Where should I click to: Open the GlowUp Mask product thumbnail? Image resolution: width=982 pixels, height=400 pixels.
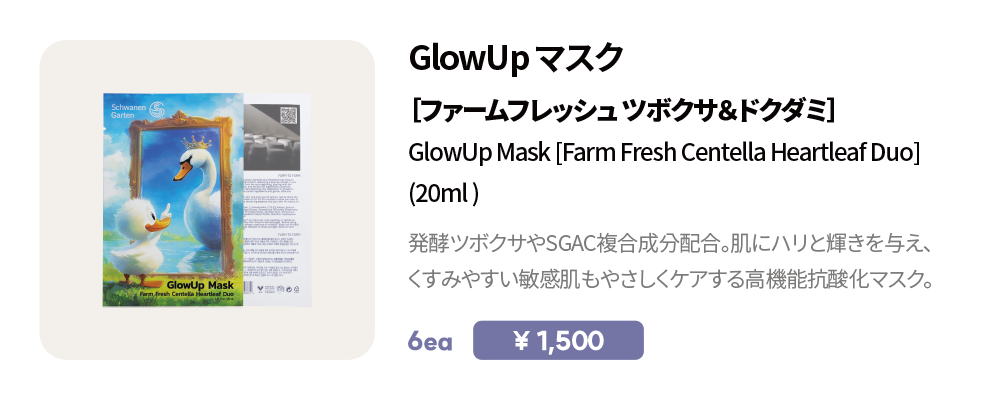click(207, 200)
